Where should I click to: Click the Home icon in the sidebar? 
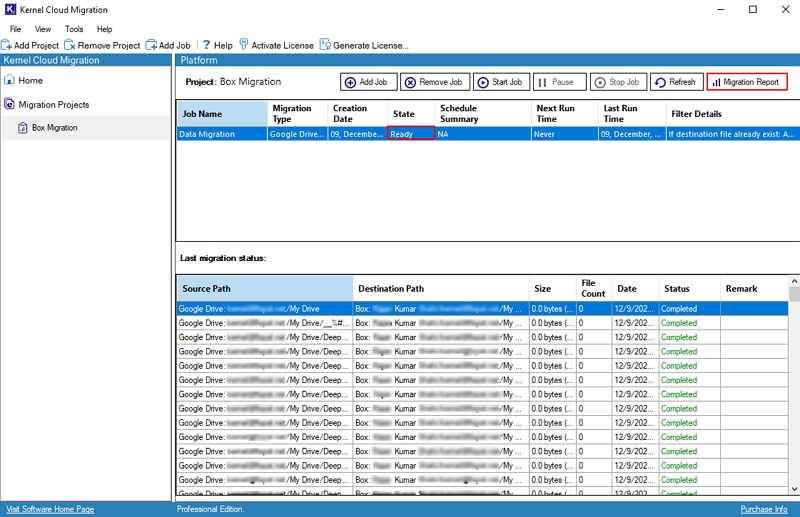point(9,80)
